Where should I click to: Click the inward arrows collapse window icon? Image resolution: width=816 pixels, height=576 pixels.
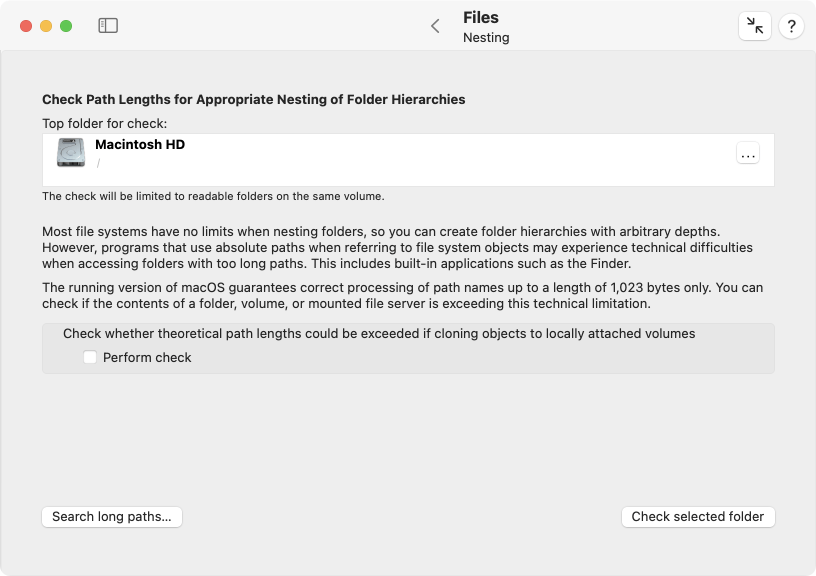click(755, 25)
